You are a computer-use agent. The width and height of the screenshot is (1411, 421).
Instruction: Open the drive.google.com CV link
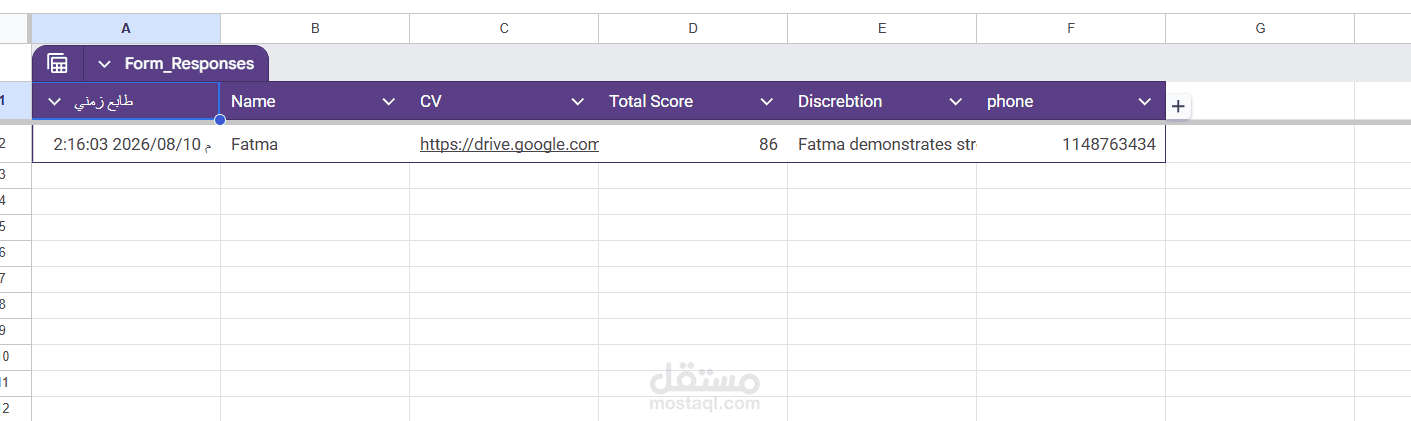tap(509, 144)
